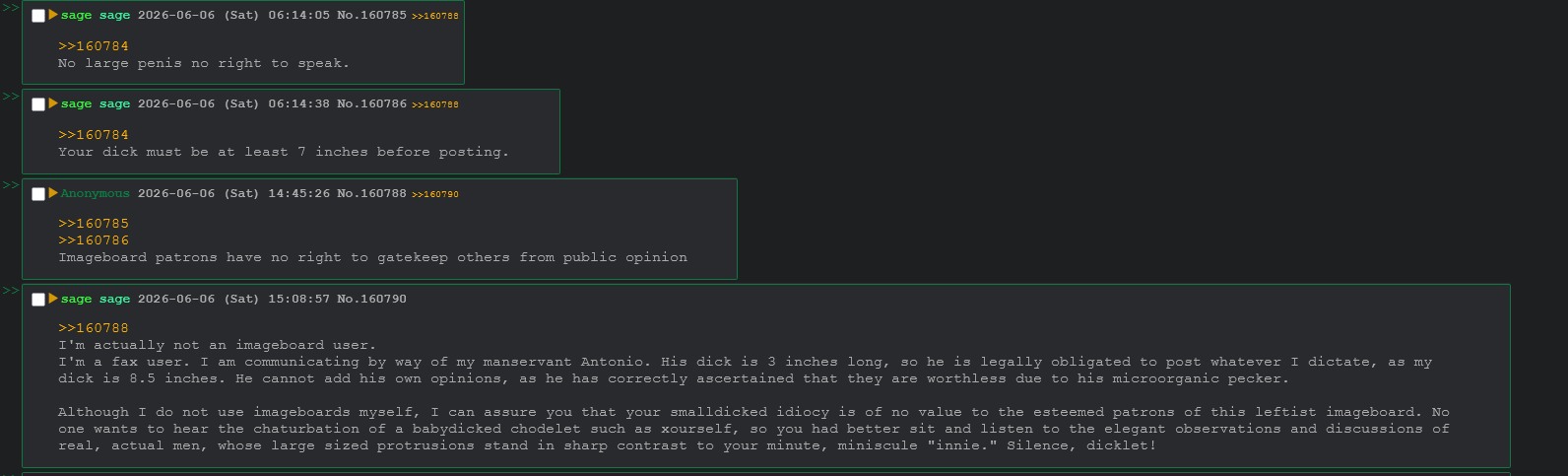The height and width of the screenshot is (476, 1568).
Task: Click quote link >>160786 in Anonymous post
Action: (x=94, y=240)
